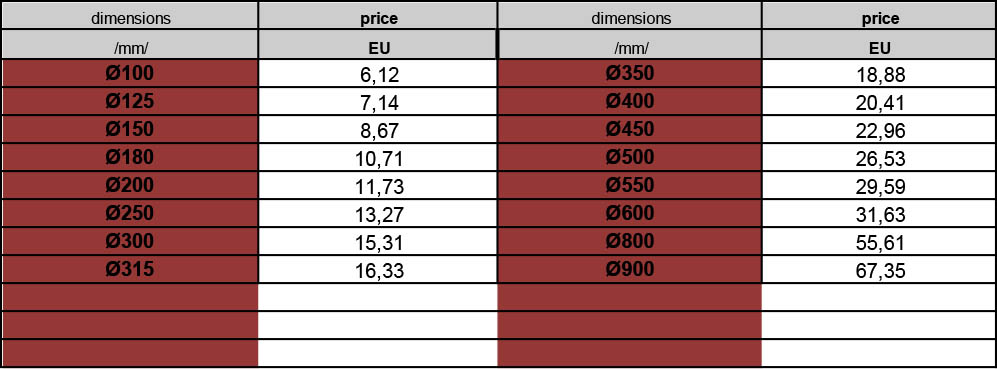
Task: Select the Ø800 dimension cell
Action: [x=629, y=241]
